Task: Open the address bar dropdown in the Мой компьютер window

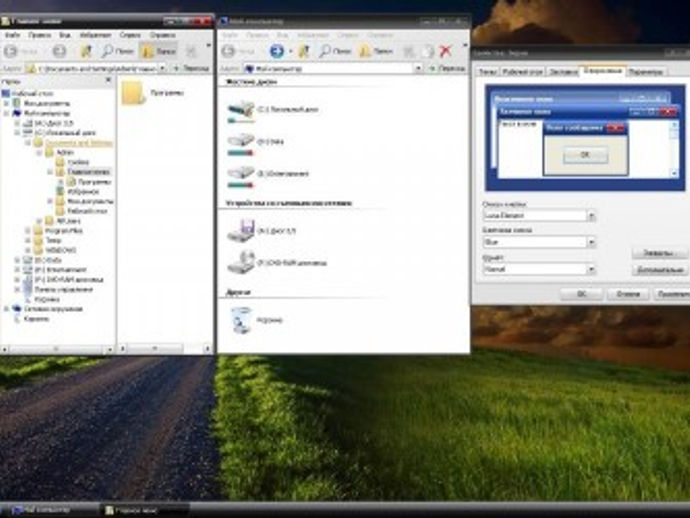Action: 418,69
